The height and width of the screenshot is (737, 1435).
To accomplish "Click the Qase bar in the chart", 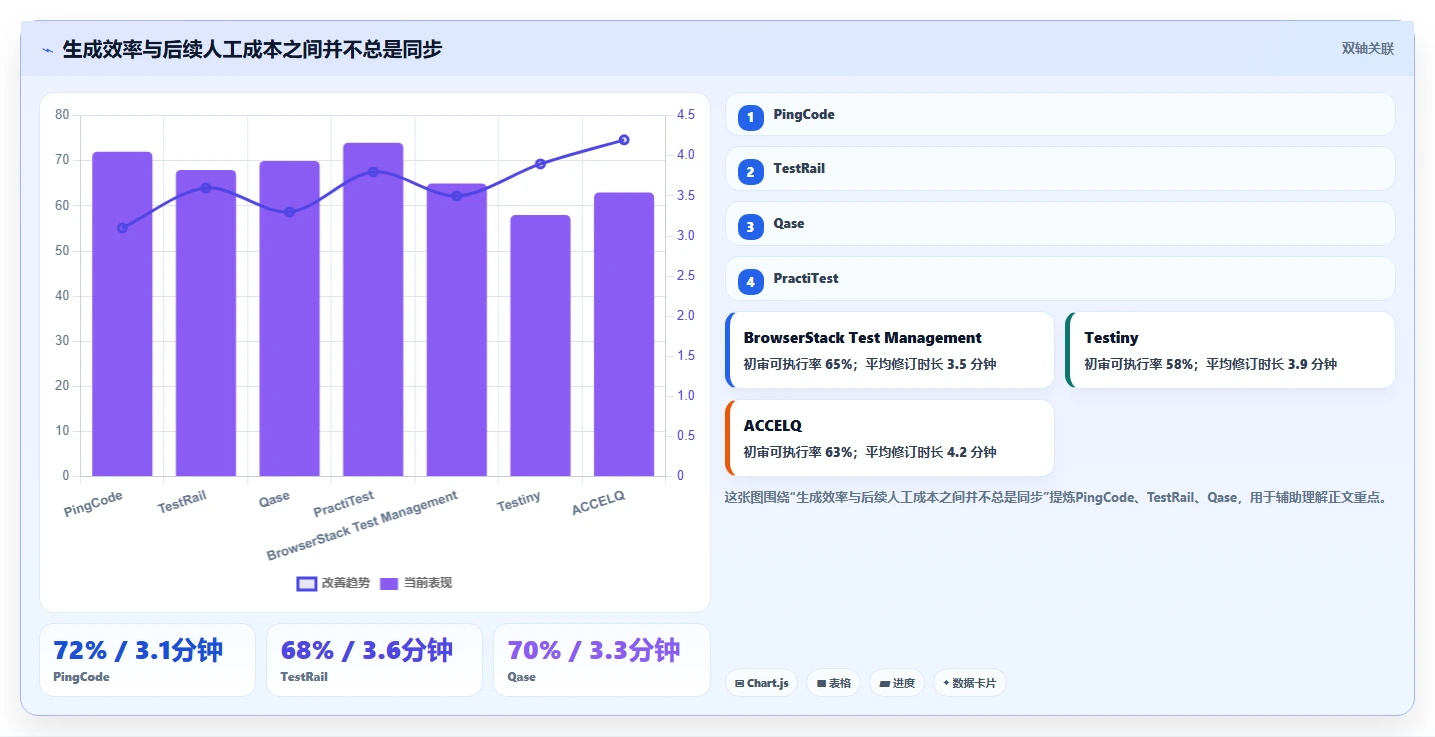I will click(289, 318).
